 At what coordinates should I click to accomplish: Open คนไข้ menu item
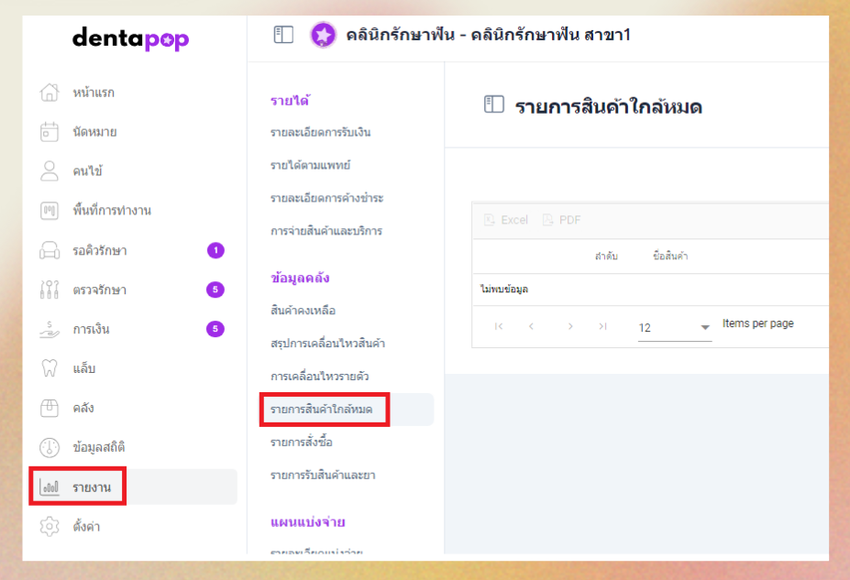click(87, 171)
